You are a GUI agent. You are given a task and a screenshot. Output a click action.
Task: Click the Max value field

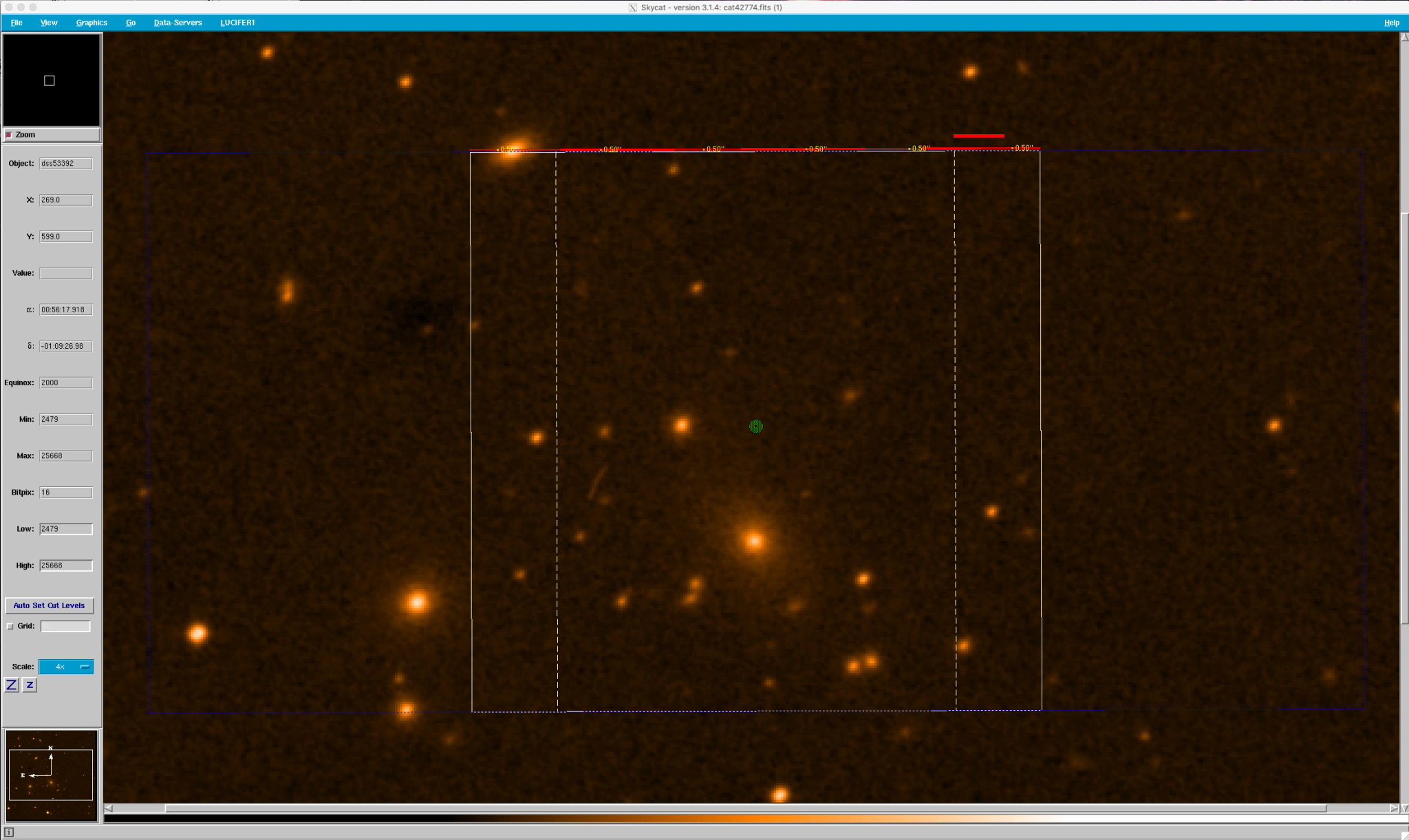point(66,455)
